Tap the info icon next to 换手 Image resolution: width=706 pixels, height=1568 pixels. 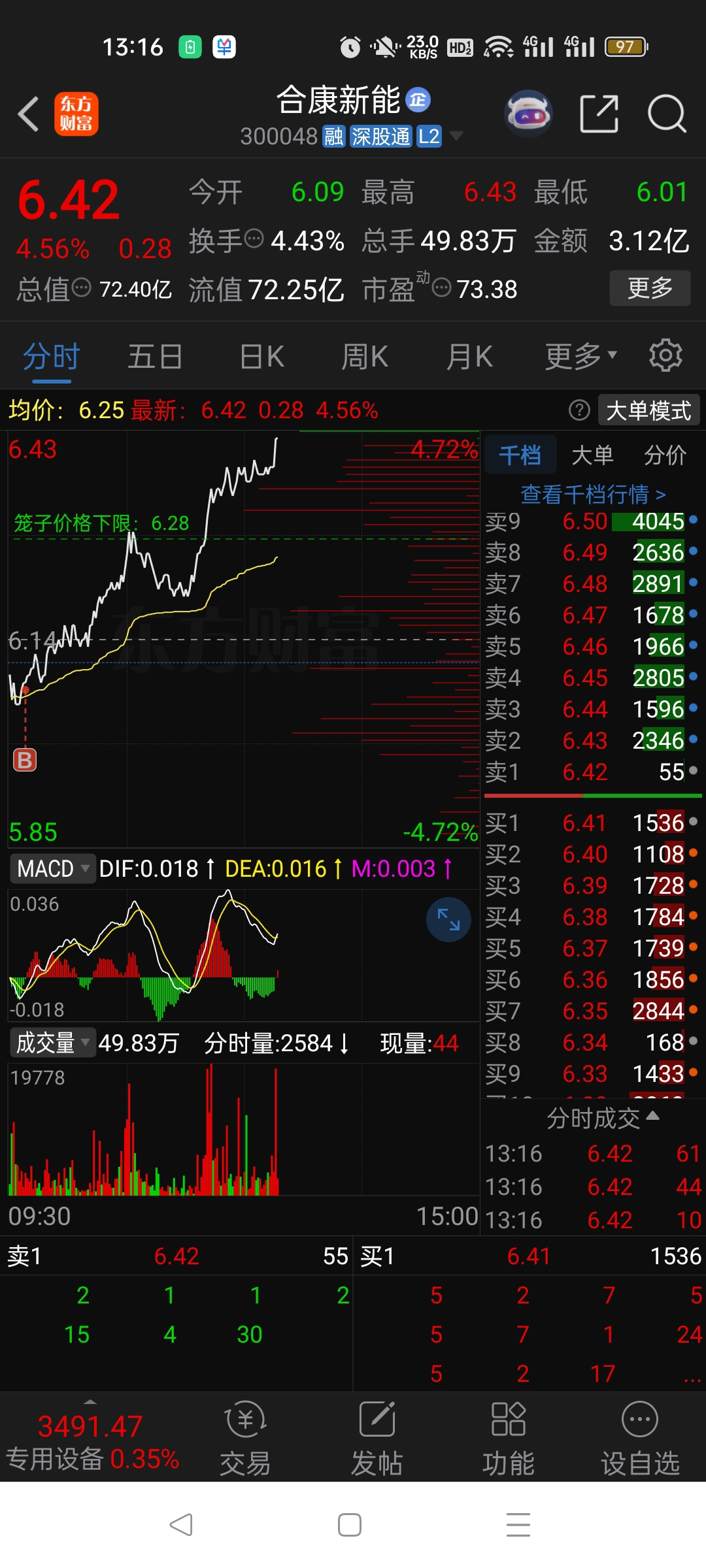[x=254, y=238]
